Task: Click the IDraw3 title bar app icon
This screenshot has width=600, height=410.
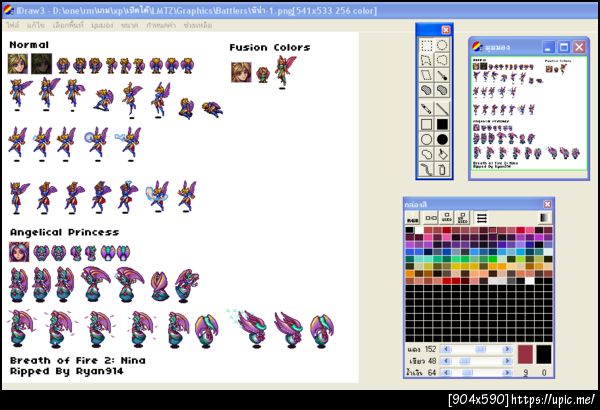Action: coord(8,10)
